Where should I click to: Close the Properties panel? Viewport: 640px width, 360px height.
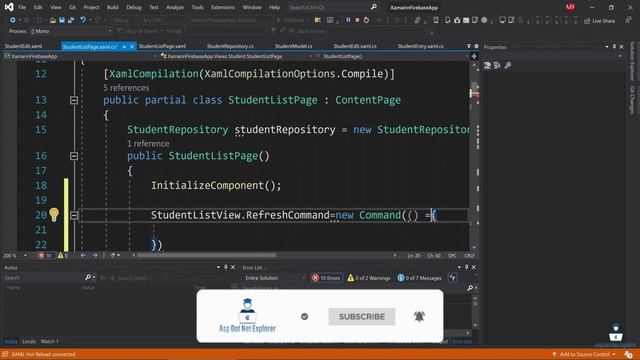[x=621, y=47]
